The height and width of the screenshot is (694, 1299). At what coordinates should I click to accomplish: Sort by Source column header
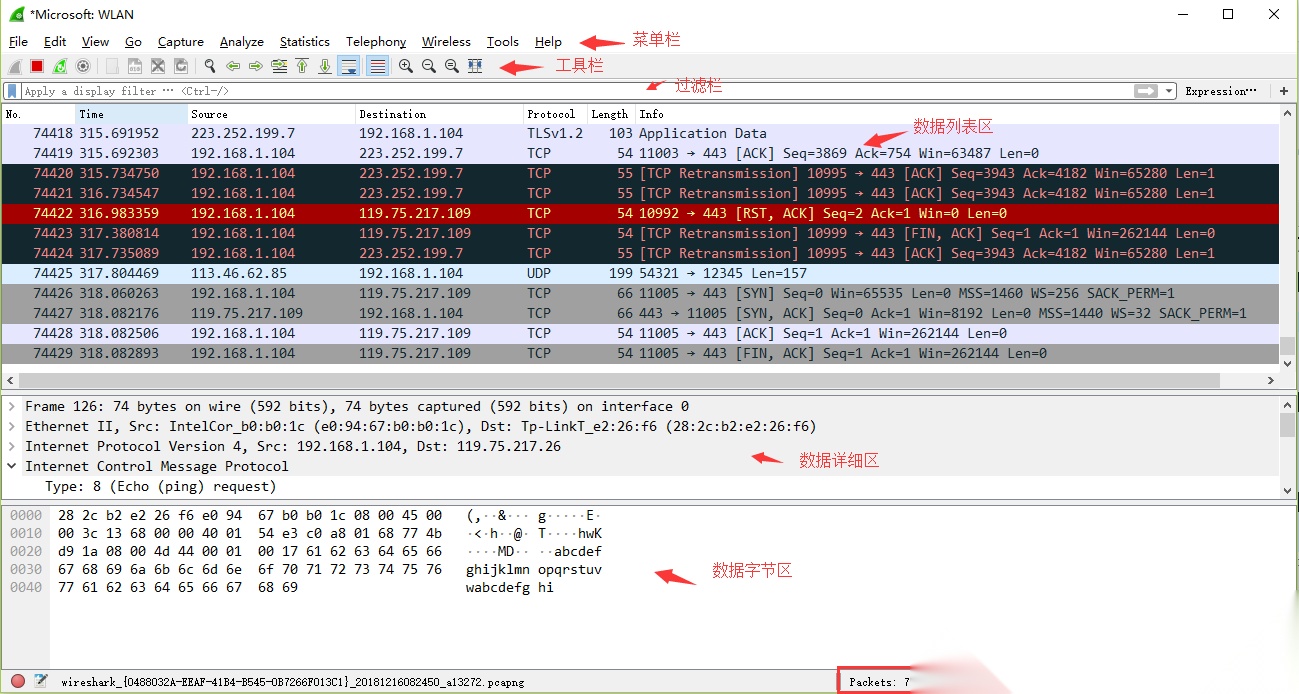(x=272, y=114)
